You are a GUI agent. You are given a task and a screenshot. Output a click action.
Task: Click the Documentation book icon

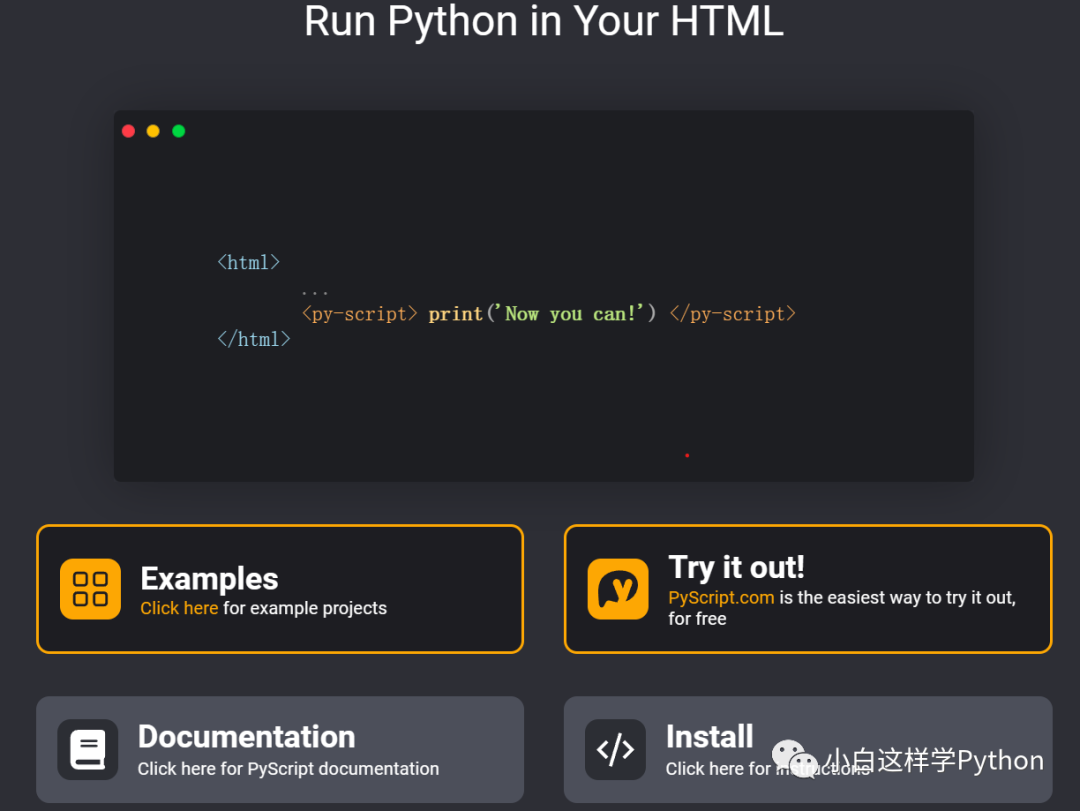[87, 750]
